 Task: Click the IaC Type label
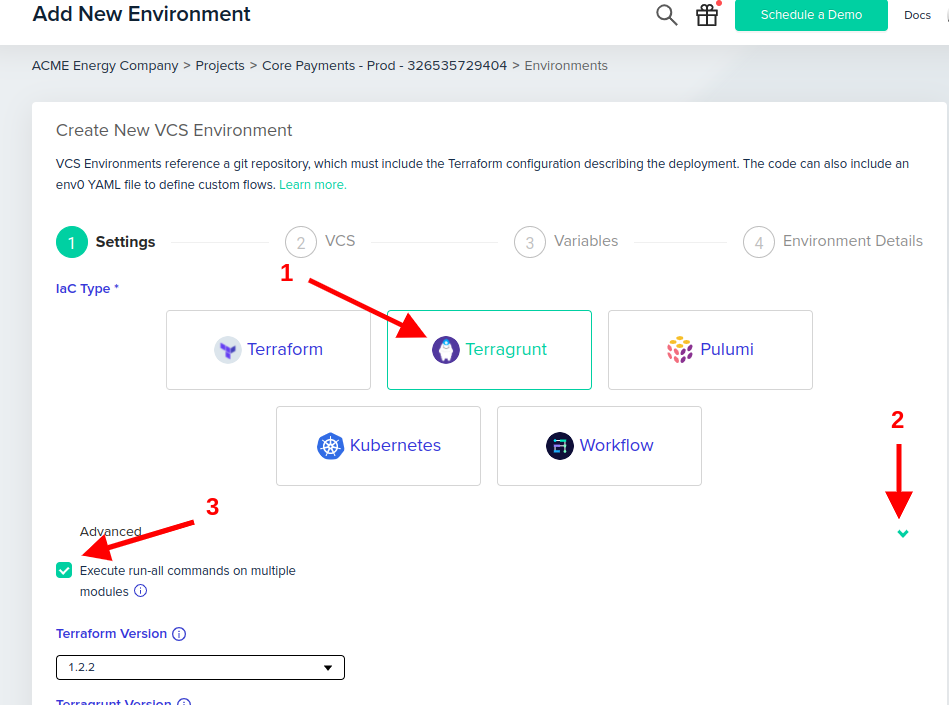click(x=87, y=289)
